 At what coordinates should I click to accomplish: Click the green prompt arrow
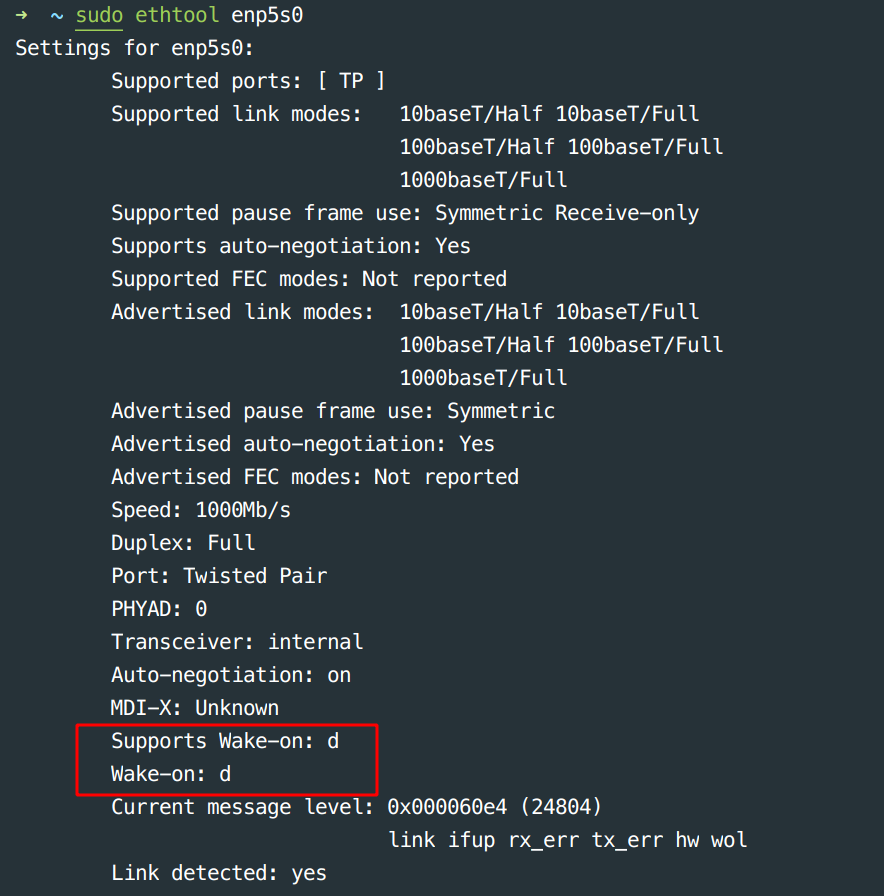pos(21,15)
